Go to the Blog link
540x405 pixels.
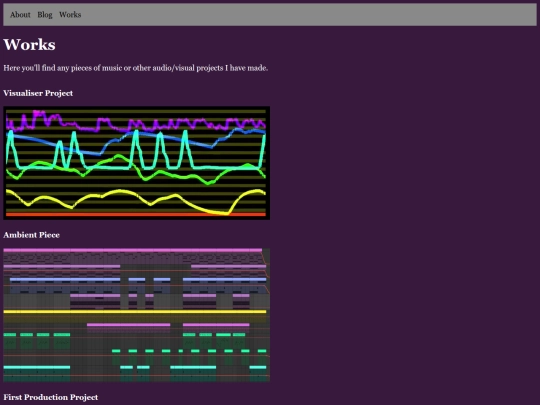(45, 15)
